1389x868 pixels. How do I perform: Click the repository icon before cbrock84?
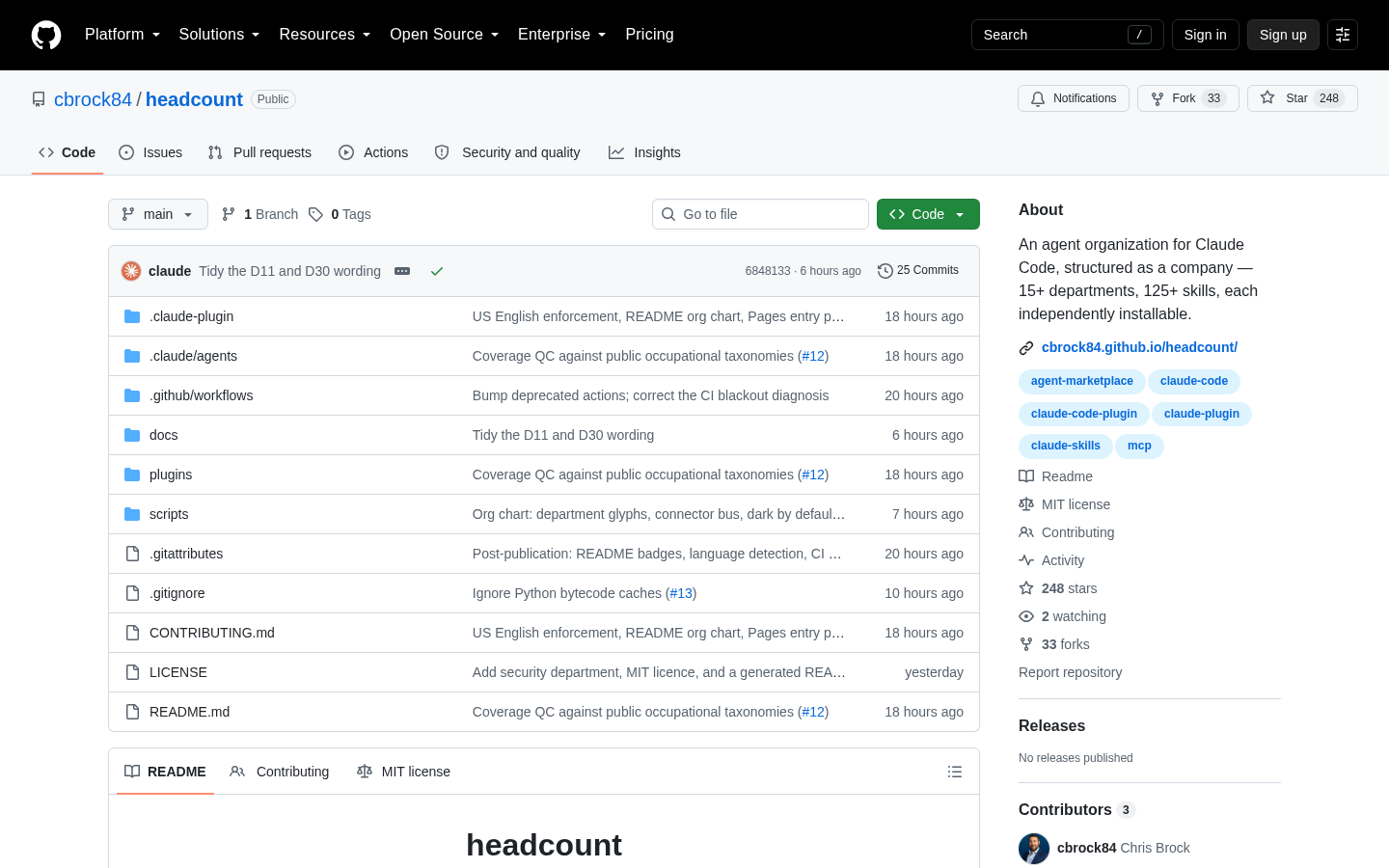39,99
